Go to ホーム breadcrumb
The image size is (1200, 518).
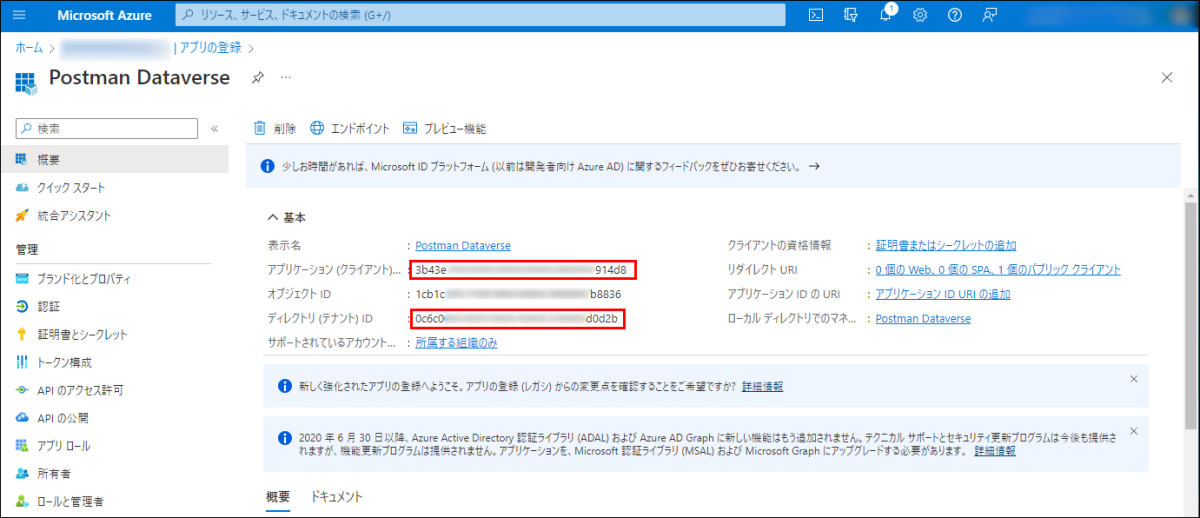coord(29,48)
